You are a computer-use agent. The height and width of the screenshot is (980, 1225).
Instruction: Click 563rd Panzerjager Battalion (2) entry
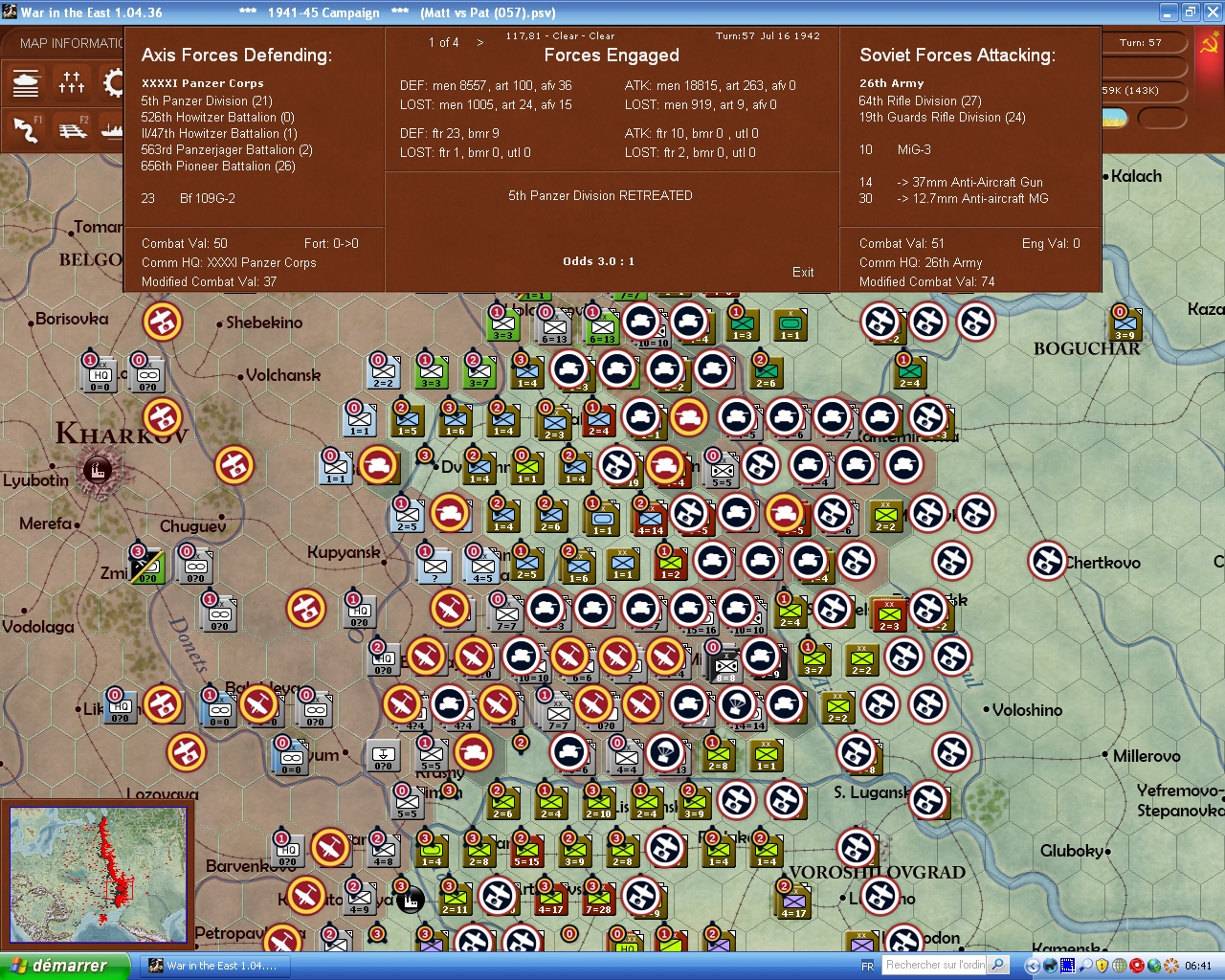(x=227, y=149)
